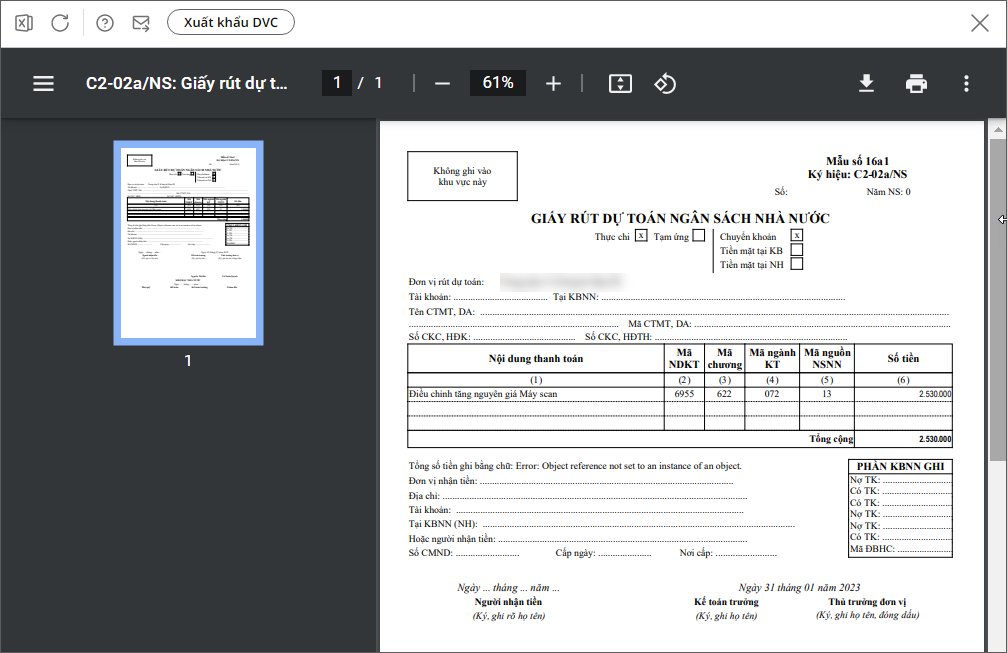This screenshot has width=1007, height=653.
Task: Print the PDF document
Action: 916,84
